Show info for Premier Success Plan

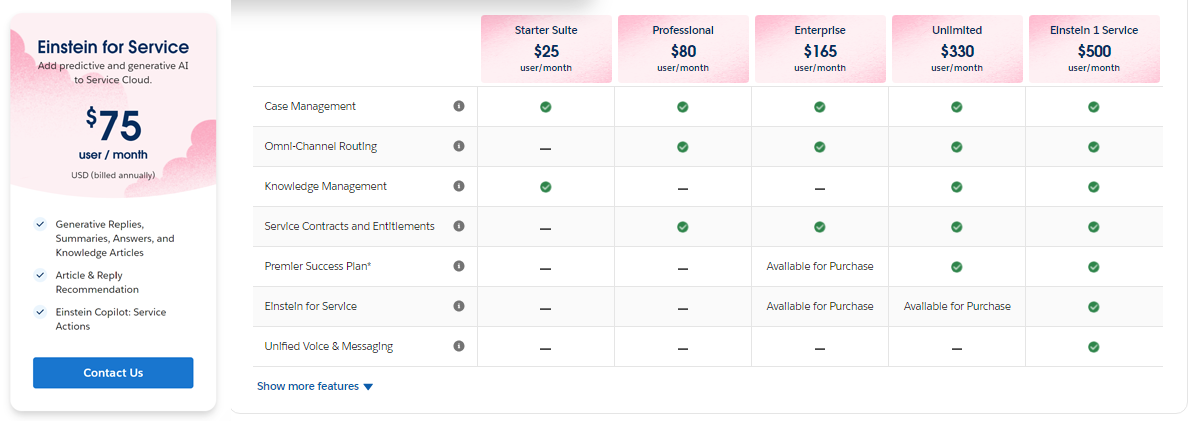[459, 266]
